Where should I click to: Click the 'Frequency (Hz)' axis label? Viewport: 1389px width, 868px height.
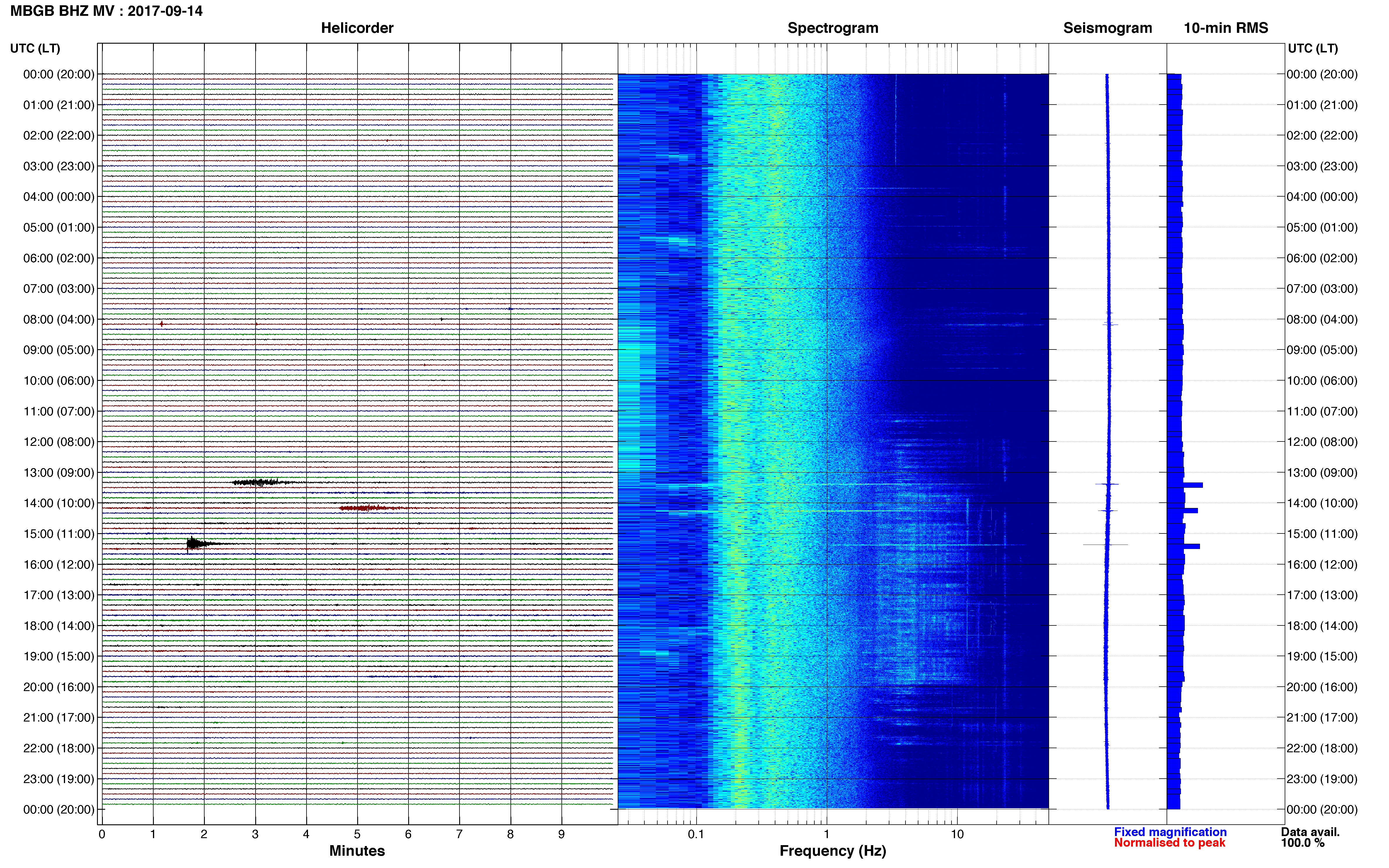tap(833, 851)
